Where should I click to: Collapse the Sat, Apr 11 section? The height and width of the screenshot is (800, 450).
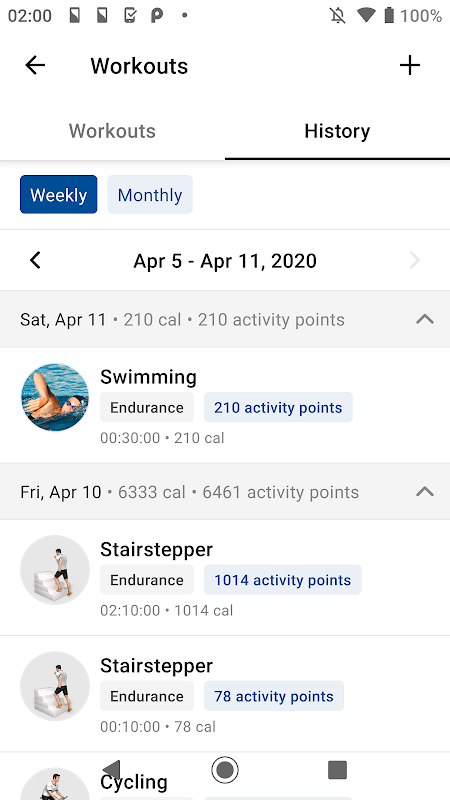[x=424, y=319]
